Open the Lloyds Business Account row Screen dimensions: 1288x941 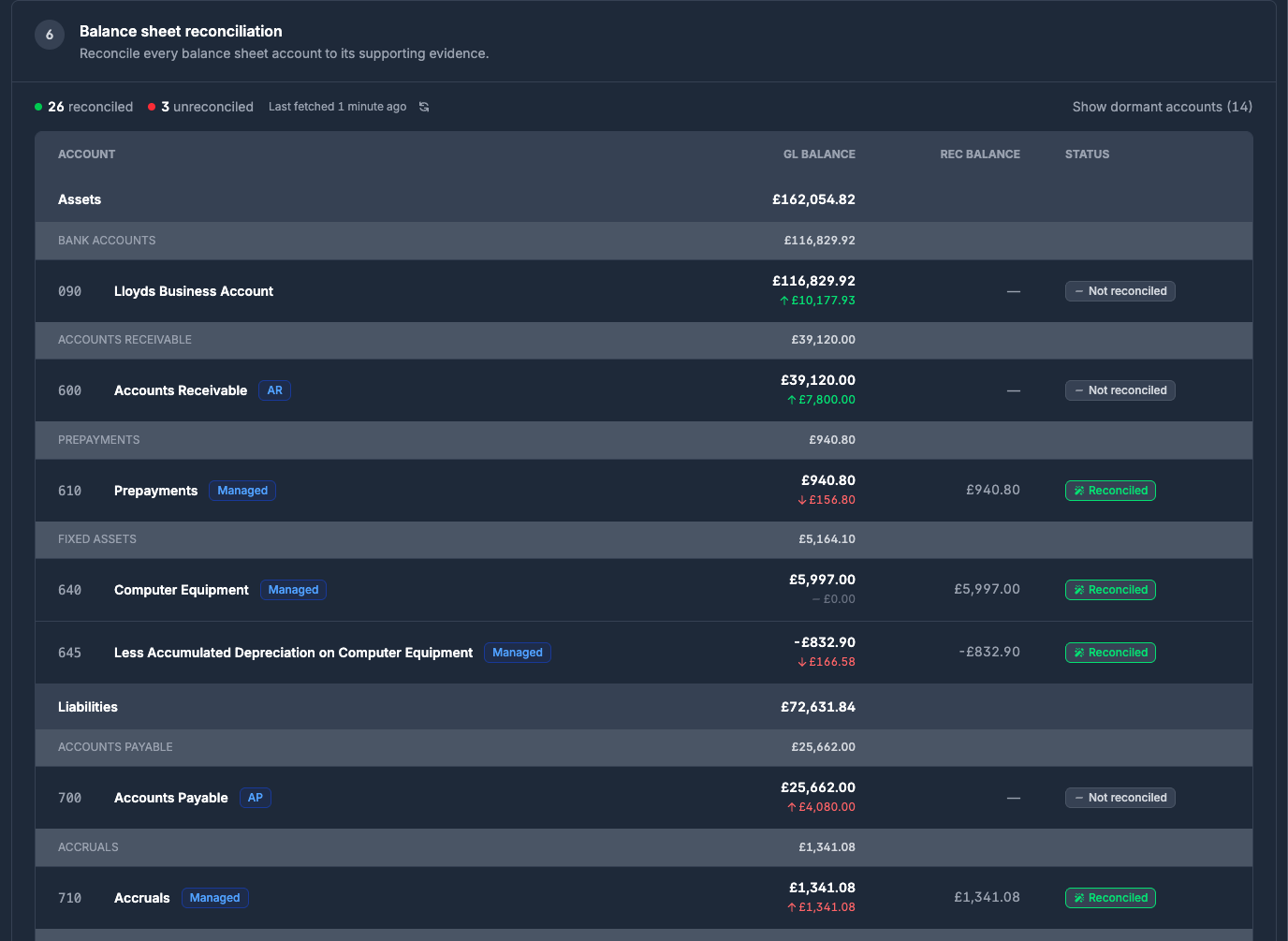pyautogui.click(x=644, y=291)
